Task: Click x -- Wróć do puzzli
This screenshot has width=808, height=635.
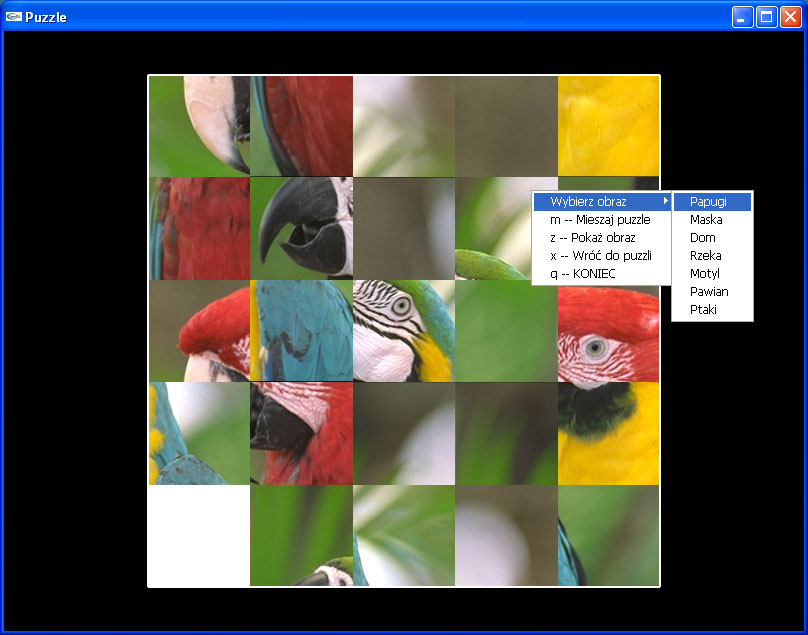Action: point(601,256)
